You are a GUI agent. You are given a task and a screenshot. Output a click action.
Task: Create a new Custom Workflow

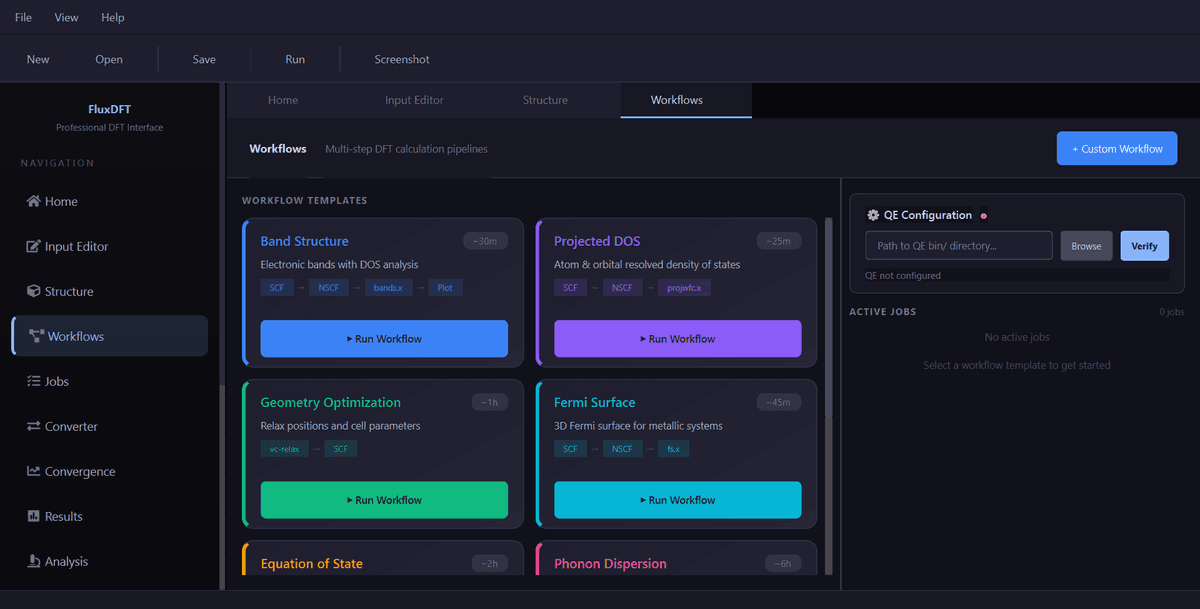click(x=1116, y=149)
